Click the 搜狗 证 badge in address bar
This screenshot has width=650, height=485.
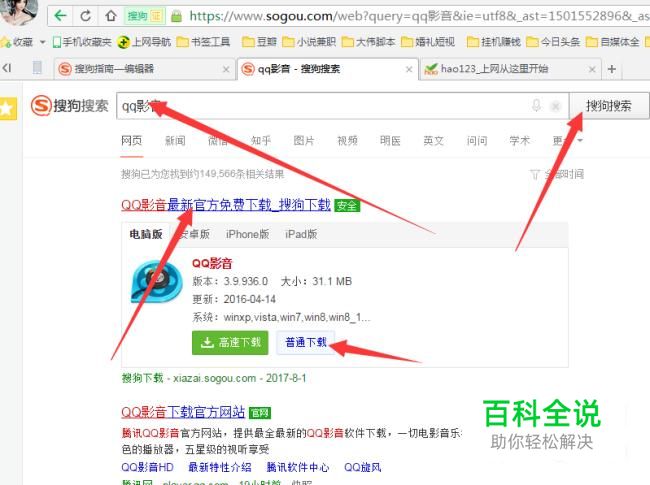[x=144, y=17]
